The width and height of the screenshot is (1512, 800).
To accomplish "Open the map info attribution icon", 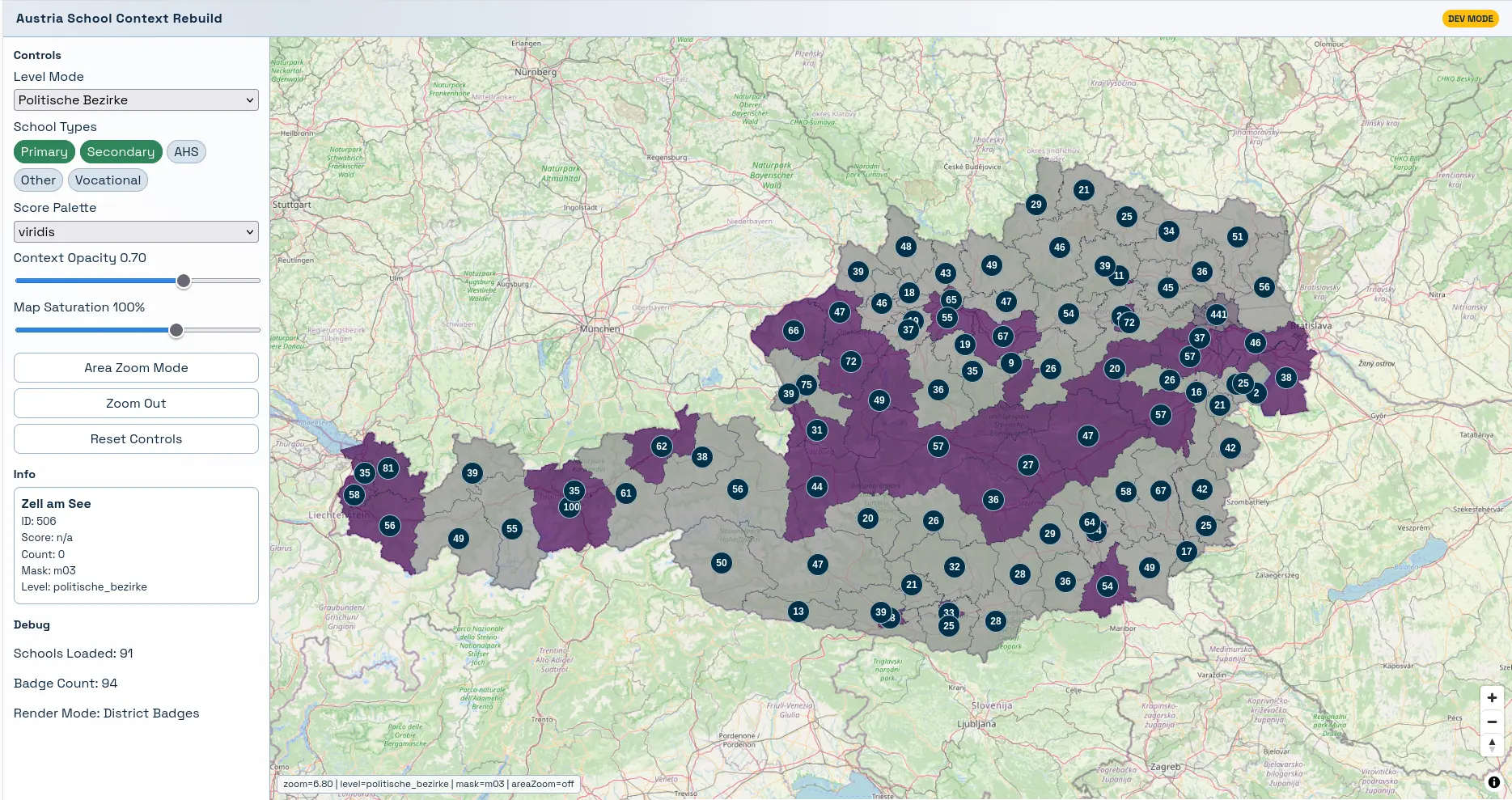I will click(x=1493, y=781).
